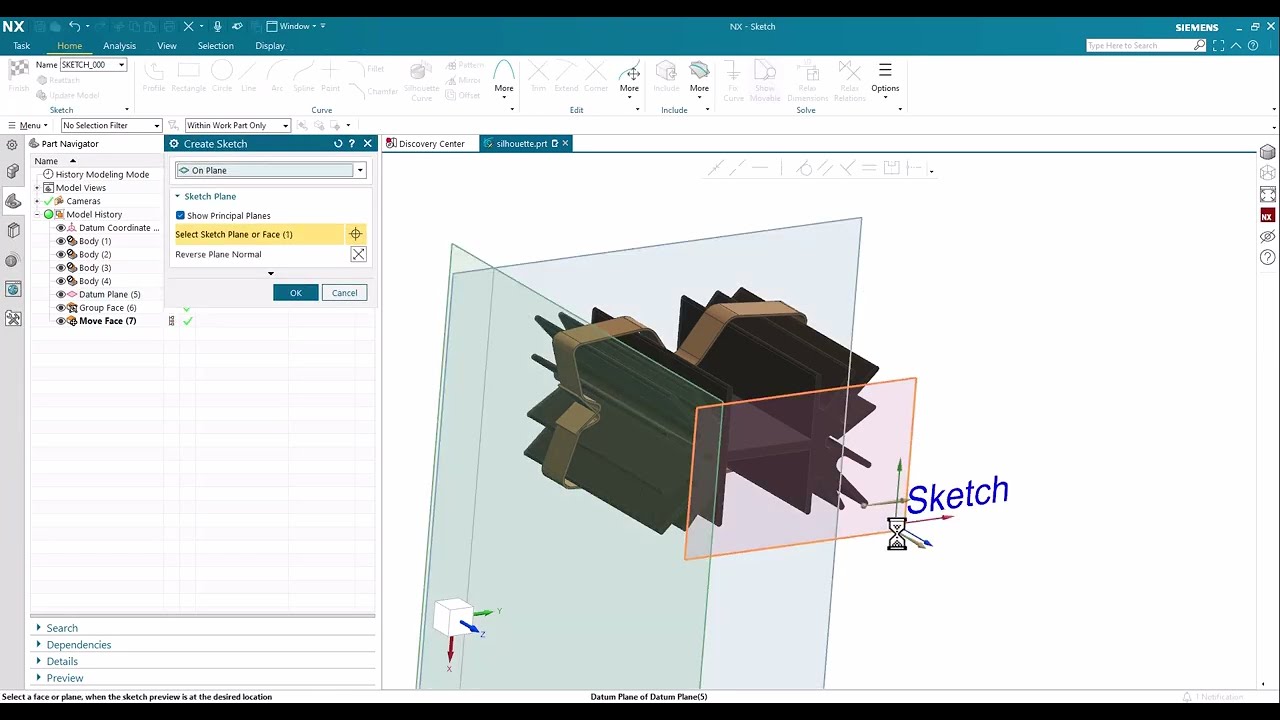Open resource bar settings gear icon
The width and height of the screenshot is (1280, 720).
pos(12,144)
